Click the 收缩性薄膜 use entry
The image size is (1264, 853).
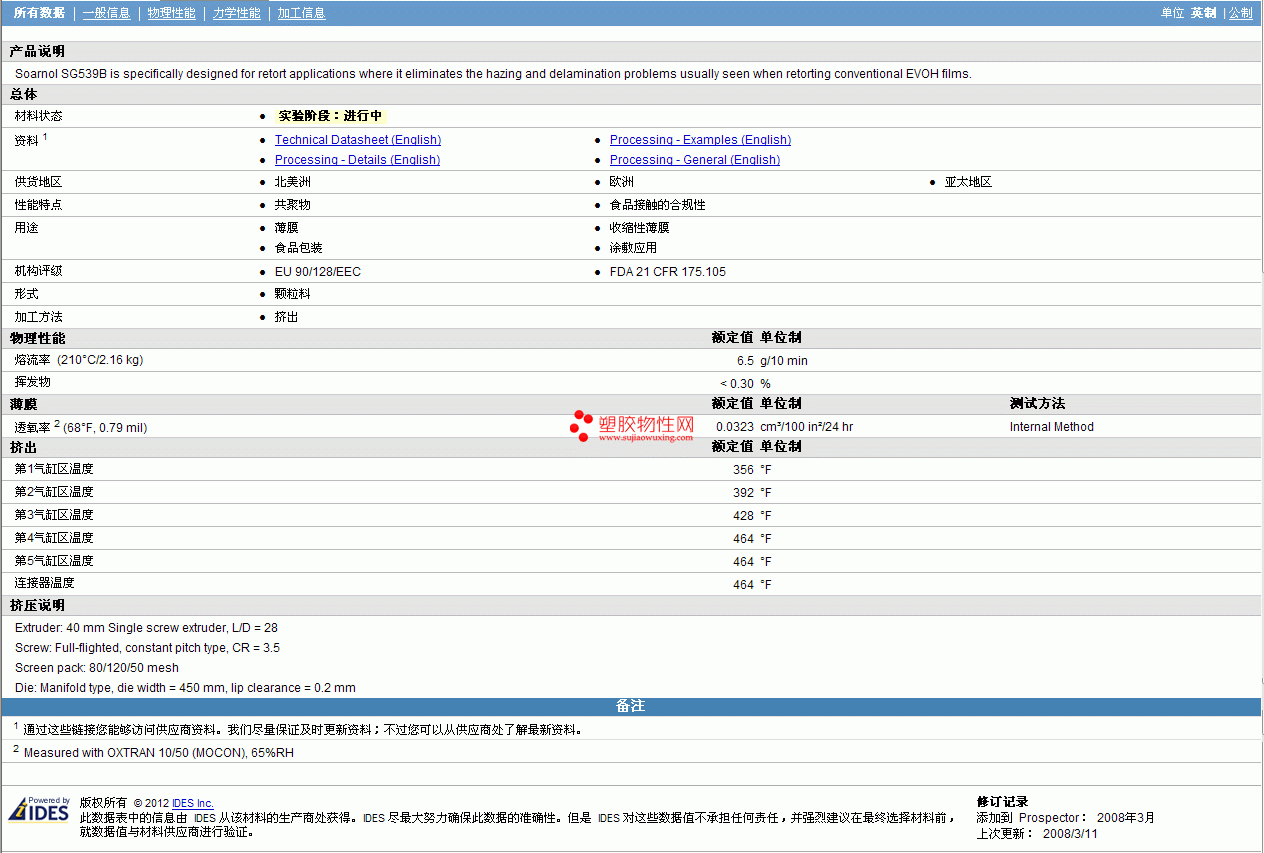pos(640,228)
